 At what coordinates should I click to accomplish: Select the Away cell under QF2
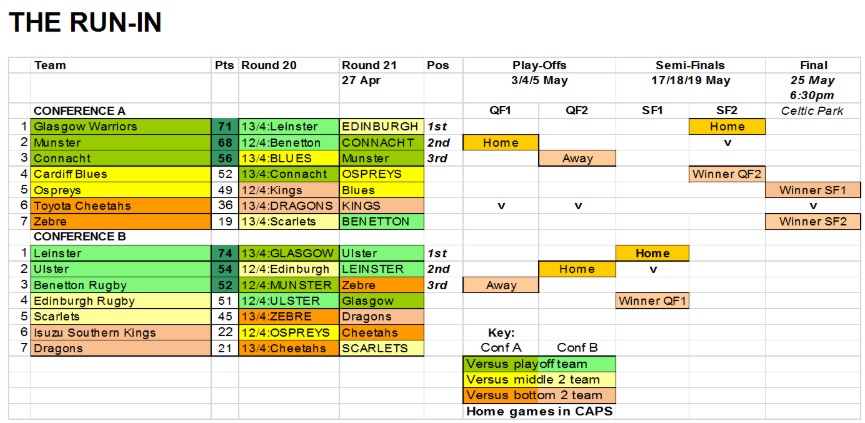(x=577, y=159)
